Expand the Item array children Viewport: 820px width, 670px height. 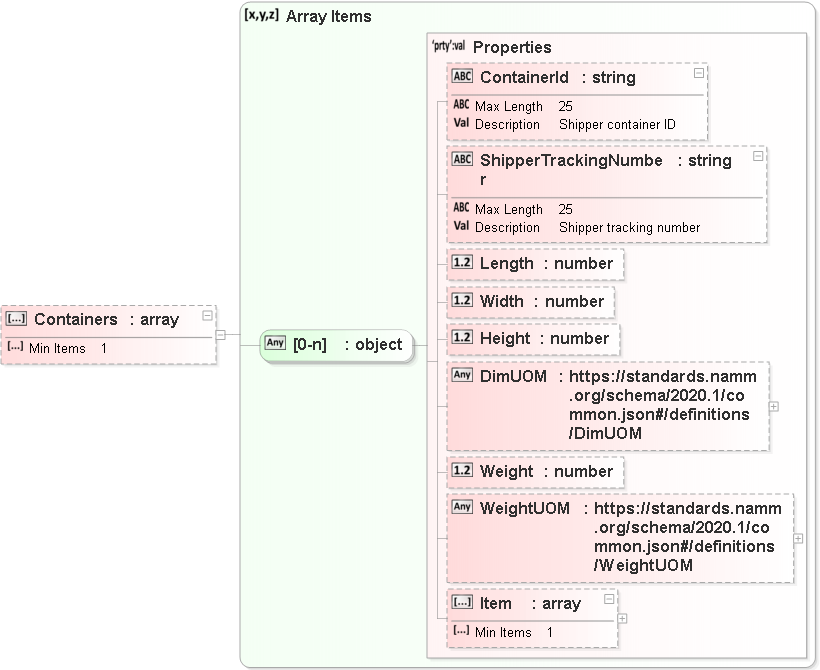pos(622,619)
